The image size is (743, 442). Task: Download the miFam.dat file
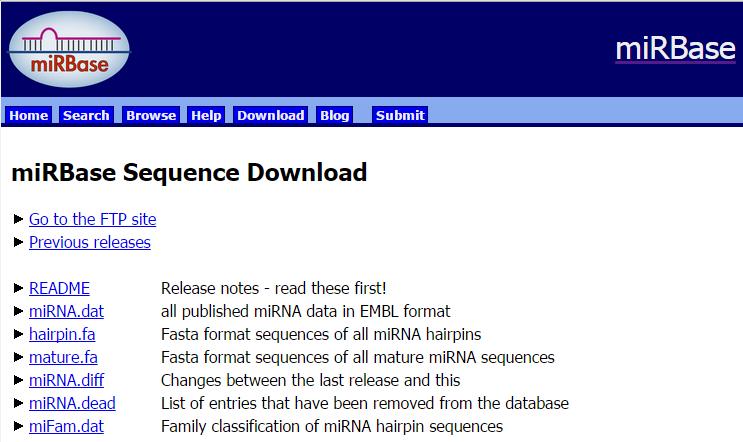tap(66, 426)
